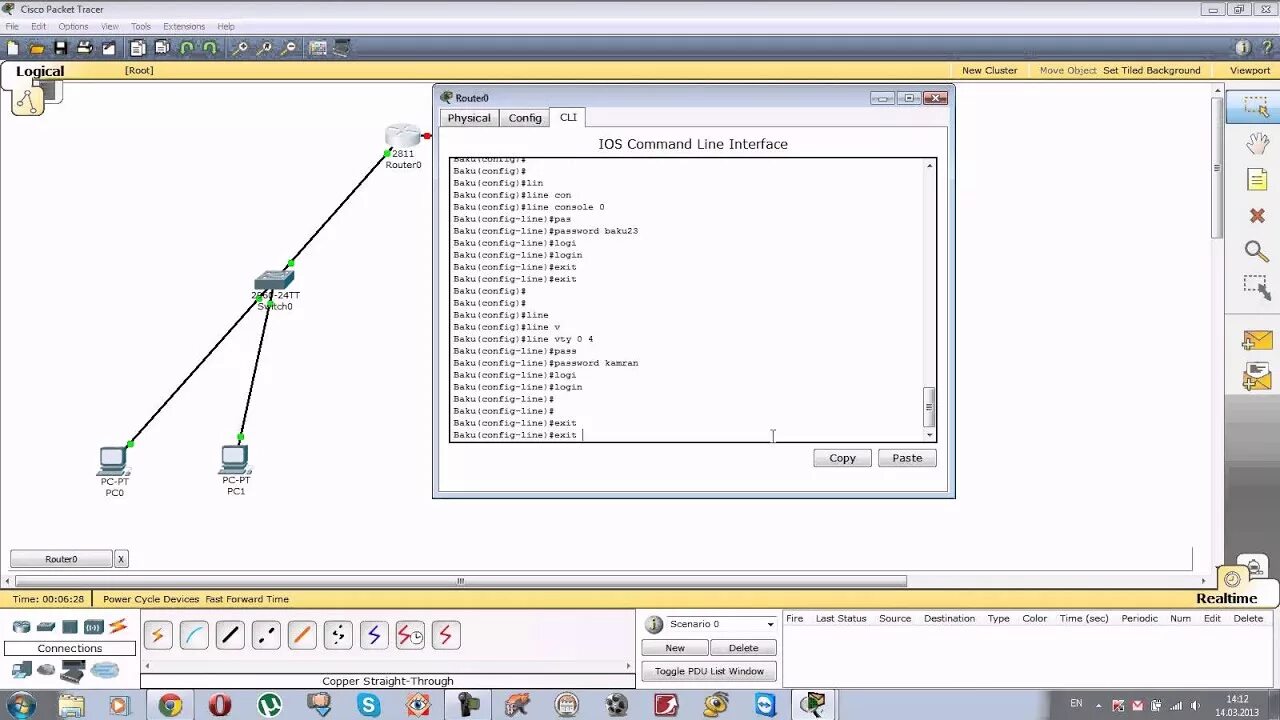Pick the Serial DCE cable with clock
Viewport: 1280px width, 720px height.
click(x=410, y=634)
